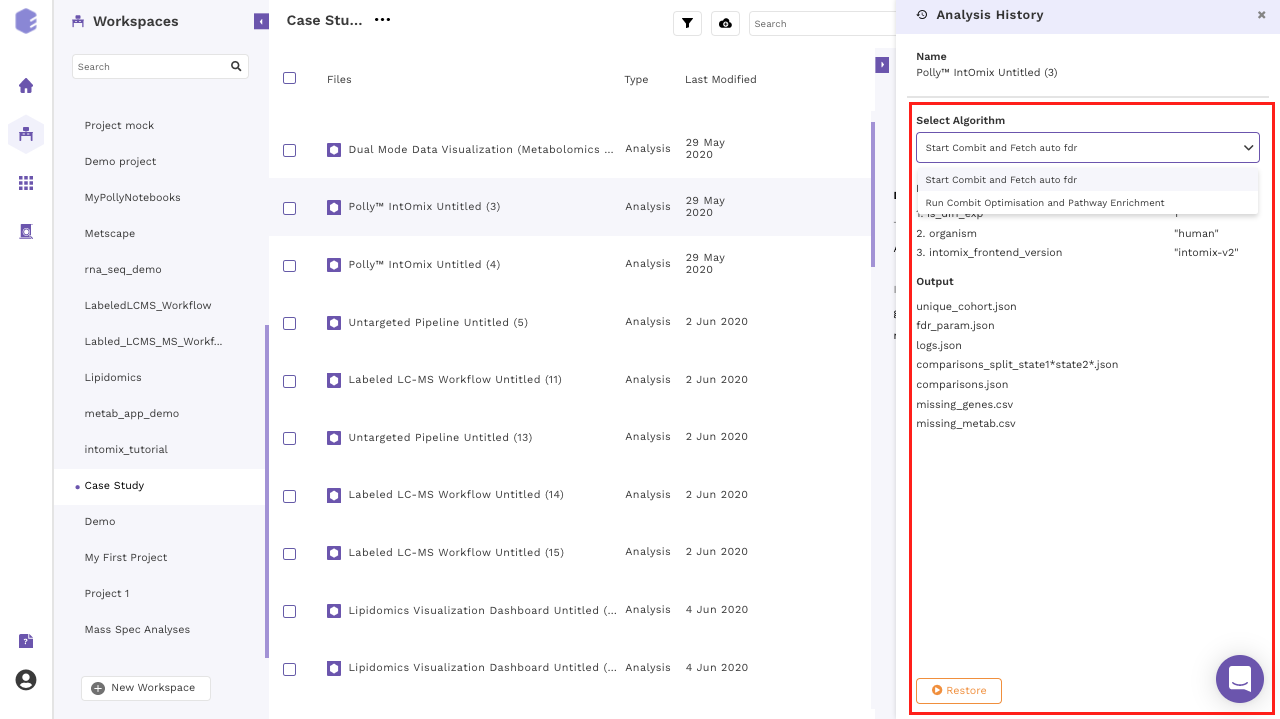
Task: Click the unique_cohort.json output file
Action: click(x=966, y=306)
